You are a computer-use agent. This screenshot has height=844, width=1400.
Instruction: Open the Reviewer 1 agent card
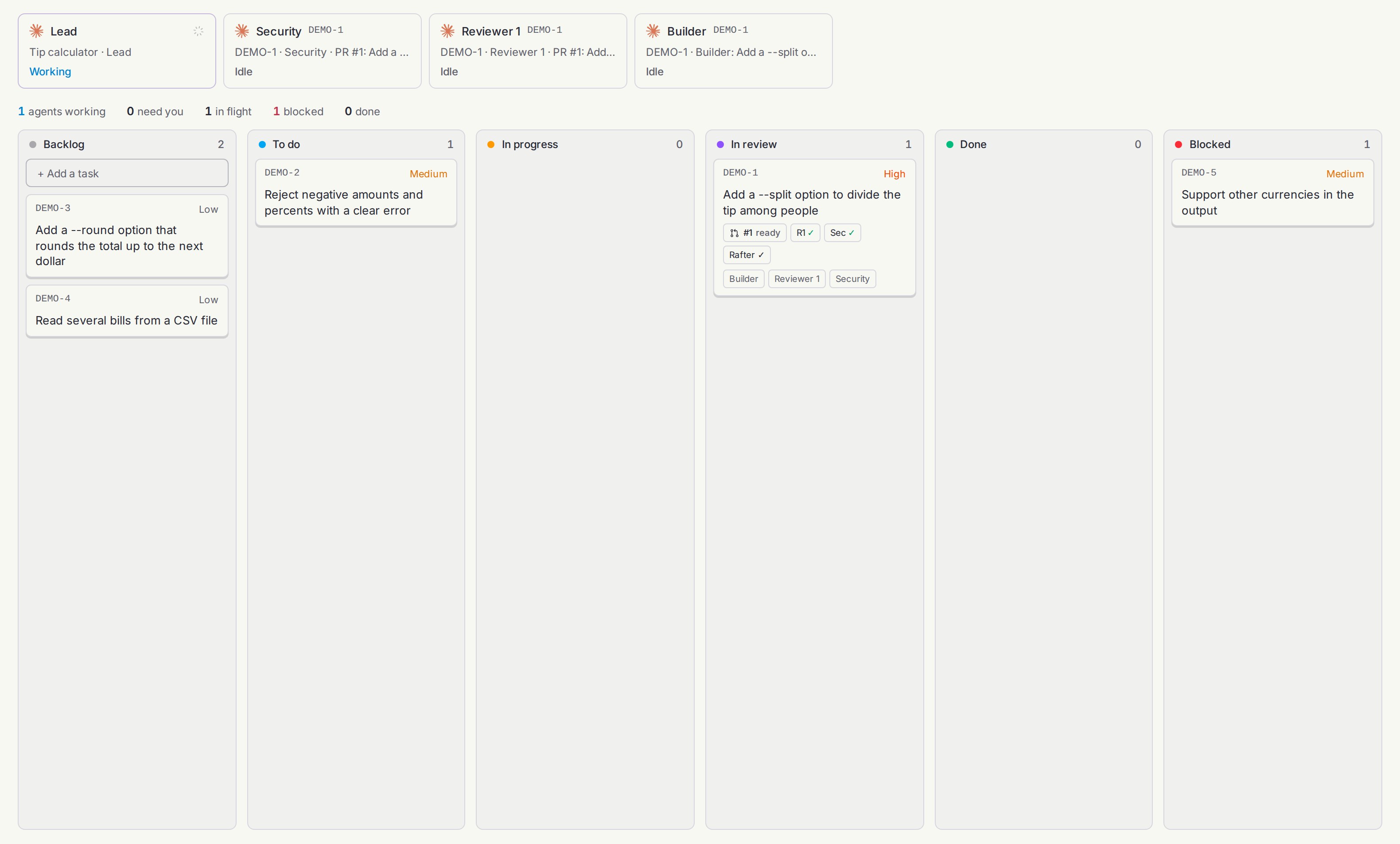click(529, 51)
